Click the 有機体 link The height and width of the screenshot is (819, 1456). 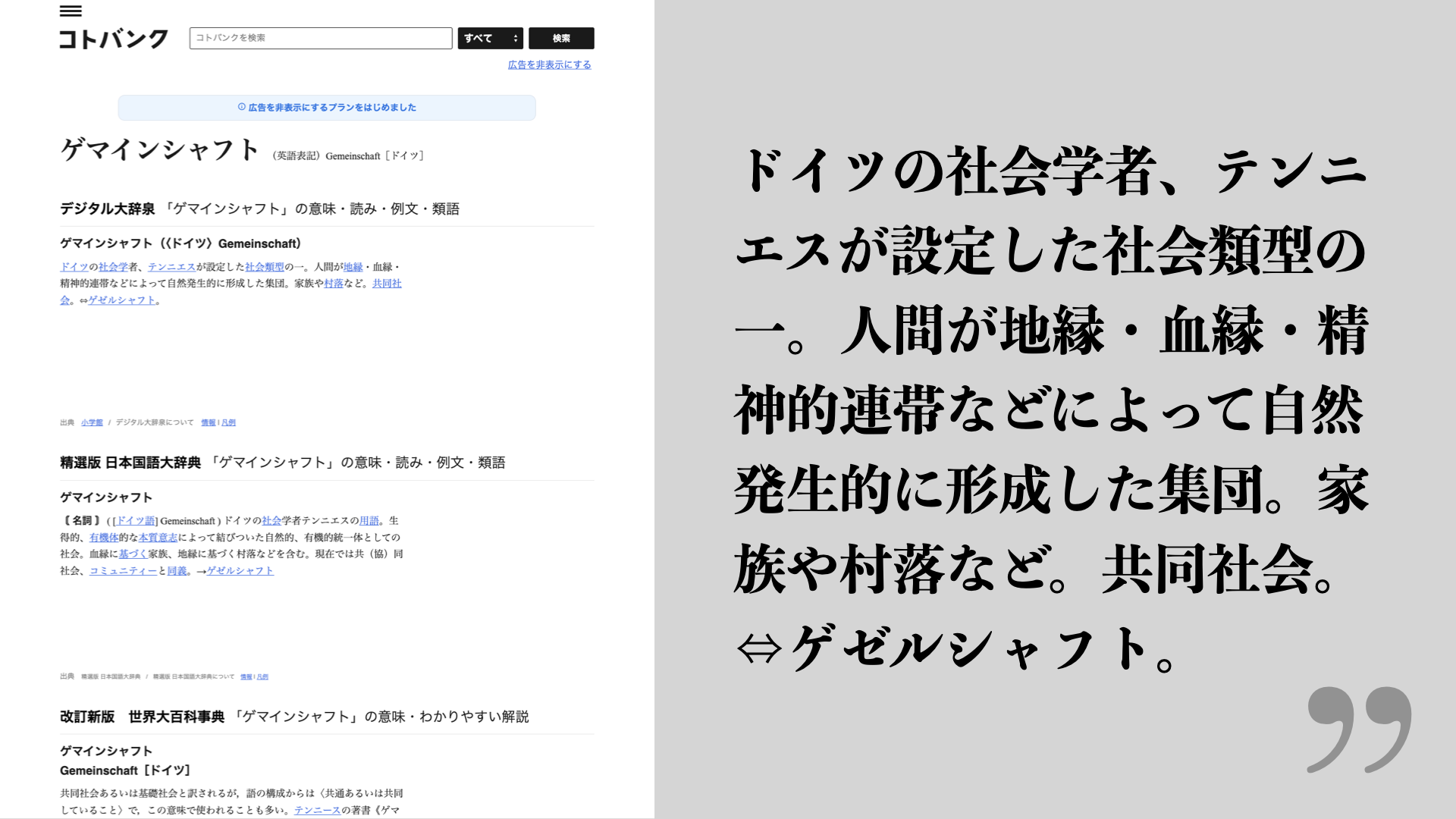104,538
